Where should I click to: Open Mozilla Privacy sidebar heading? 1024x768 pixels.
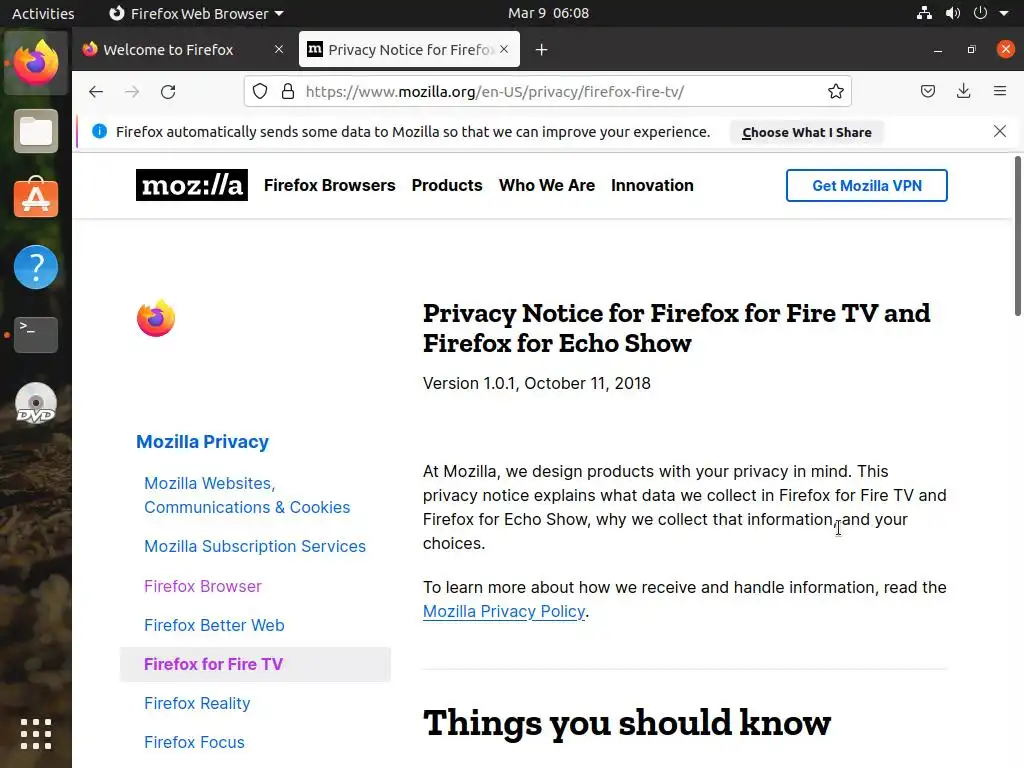(x=202, y=441)
